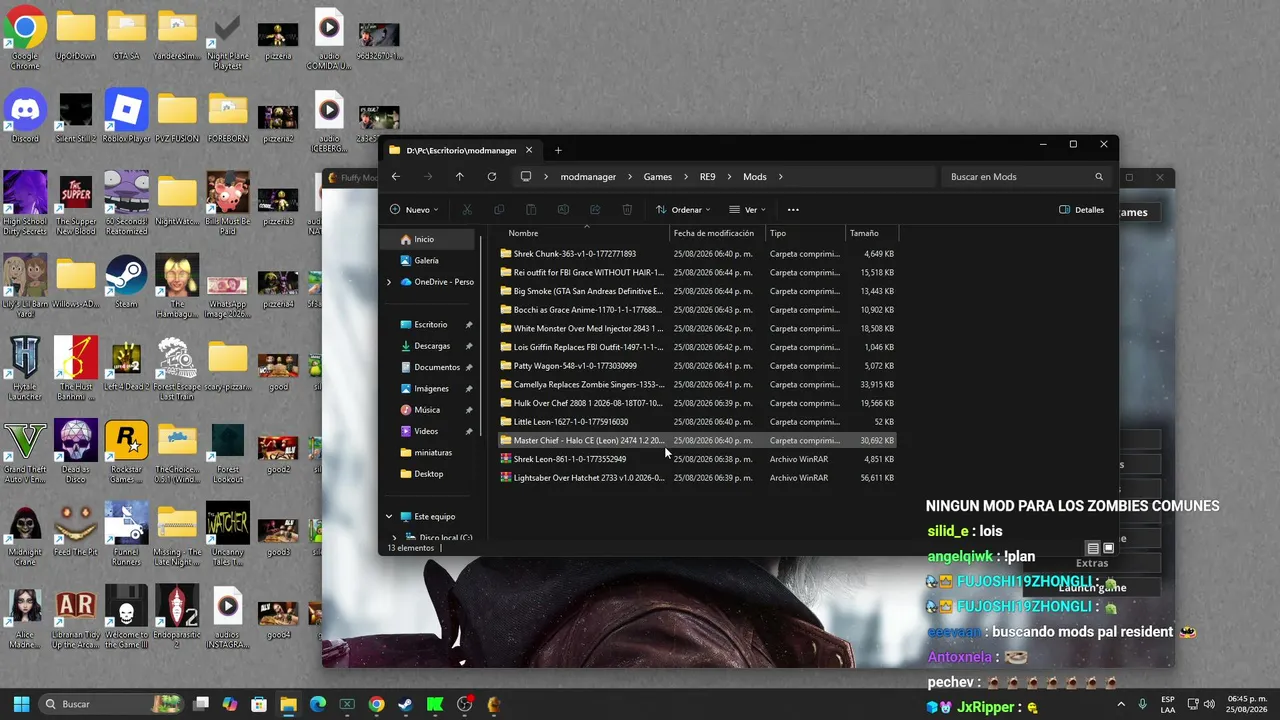The height and width of the screenshot is (720, 1280).
Task: Click the Buscar en Mods search field
Action: [x=1026, y=177]
